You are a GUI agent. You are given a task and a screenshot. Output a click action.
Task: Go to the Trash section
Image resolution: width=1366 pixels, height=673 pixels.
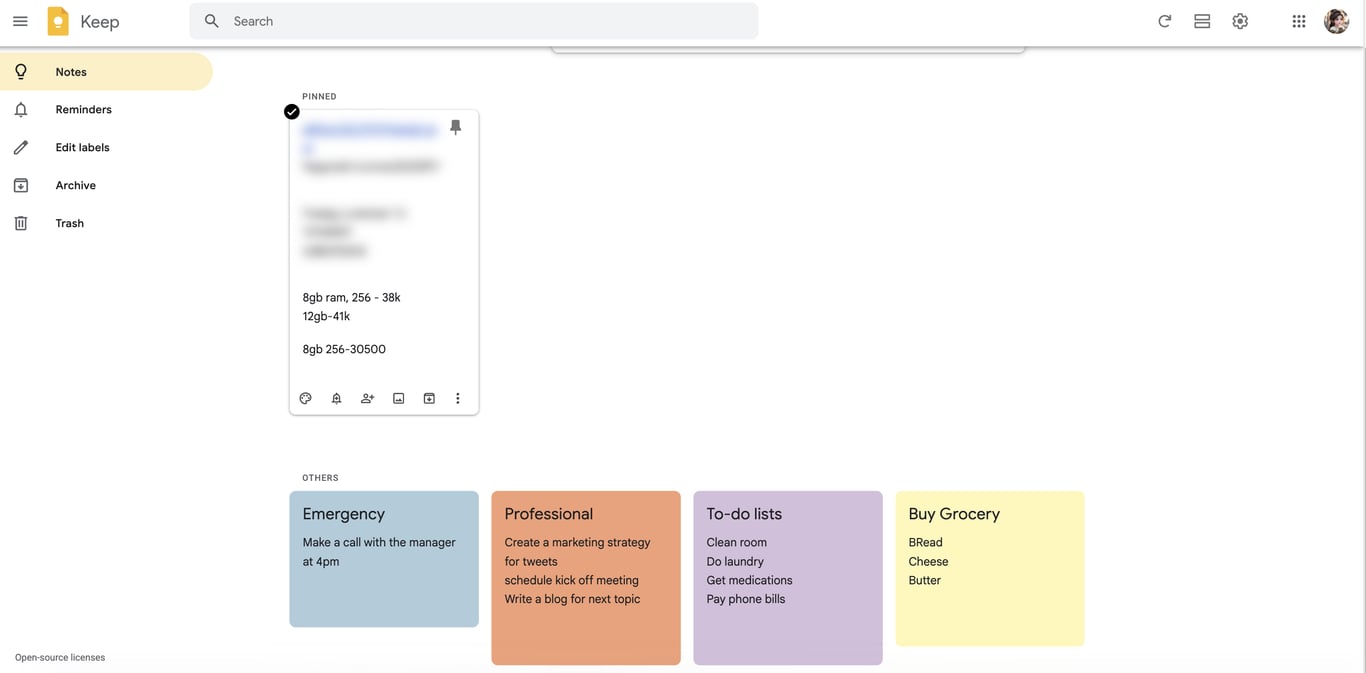[69, 222]
